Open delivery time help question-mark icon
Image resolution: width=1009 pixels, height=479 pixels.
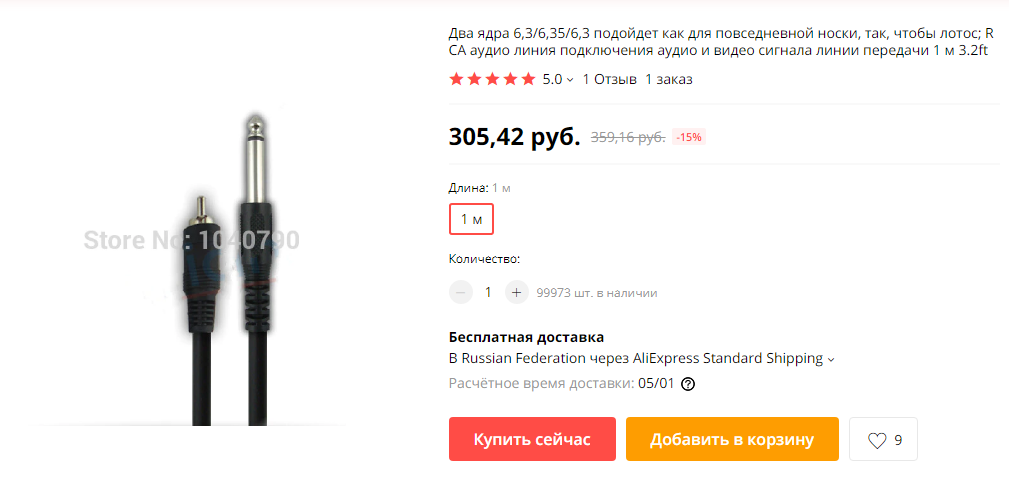(688, 384)
